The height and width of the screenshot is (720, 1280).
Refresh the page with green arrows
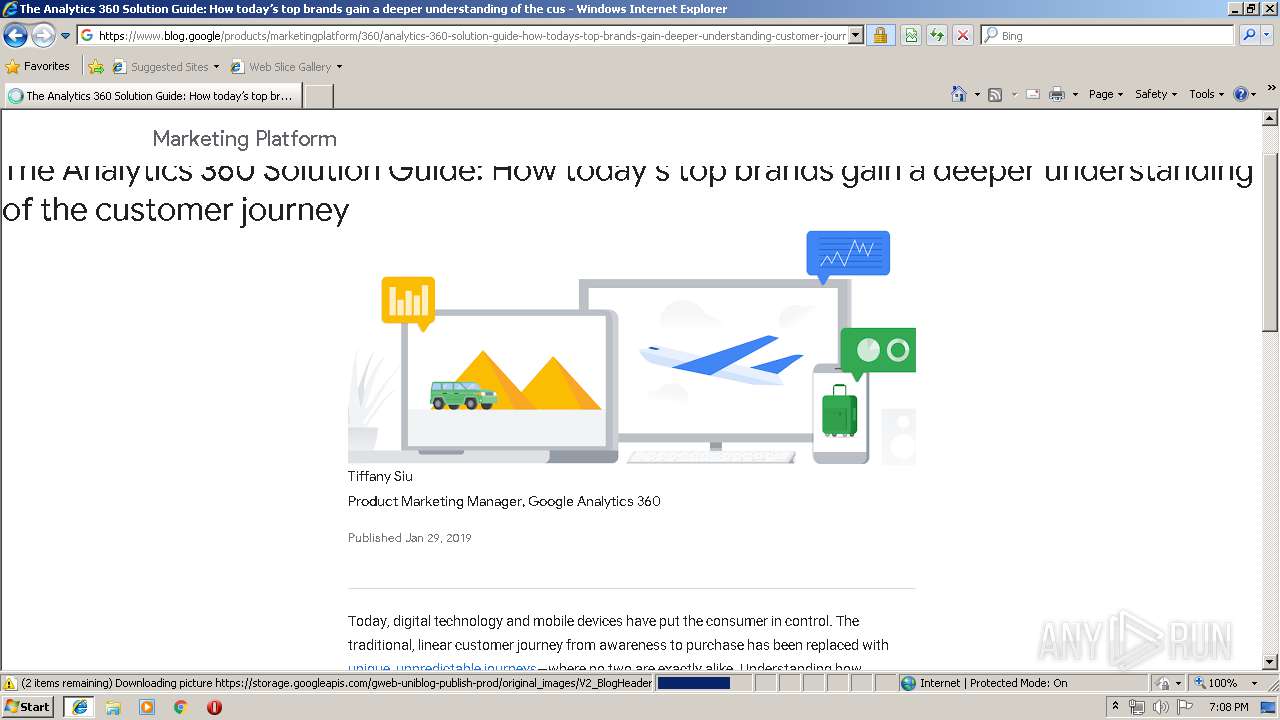click(937, 36)
